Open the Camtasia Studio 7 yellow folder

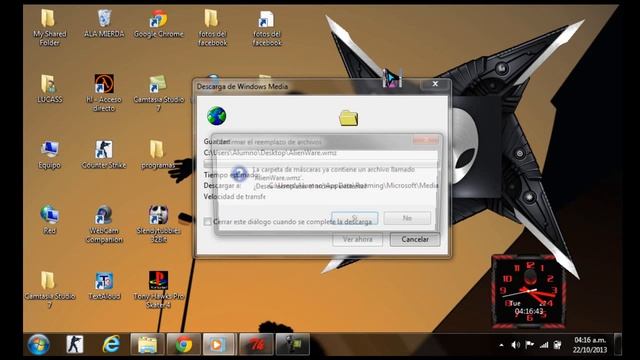click(49, 290)
